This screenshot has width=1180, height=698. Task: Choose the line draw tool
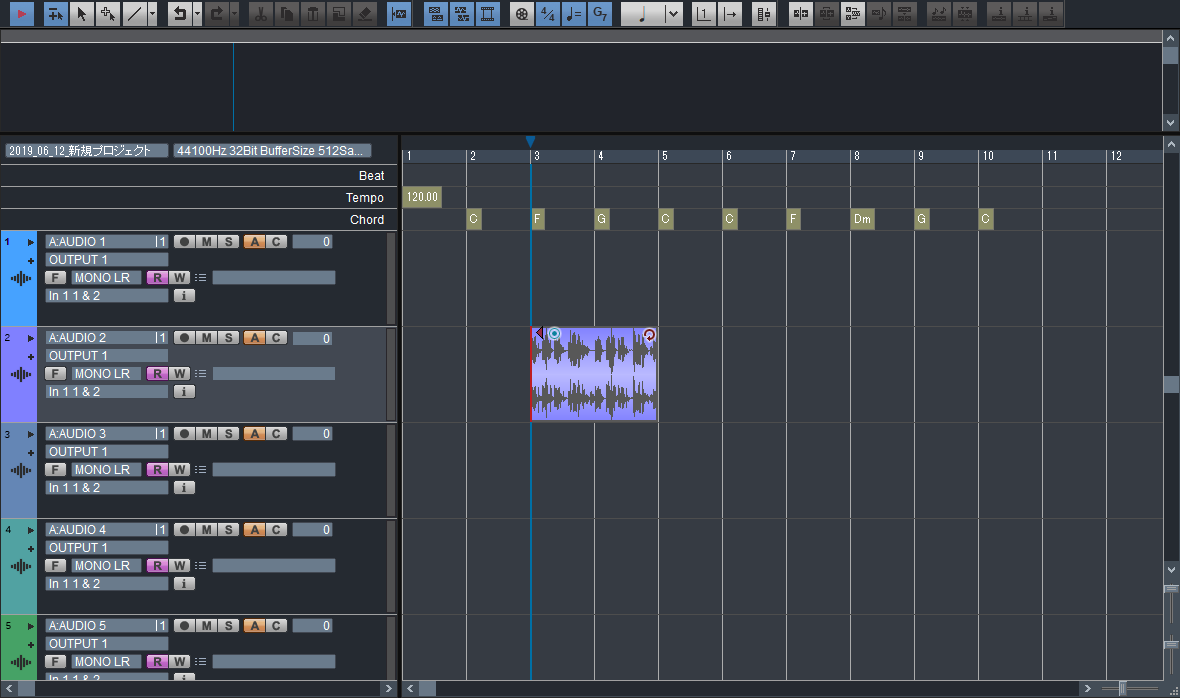click(133, 14)
